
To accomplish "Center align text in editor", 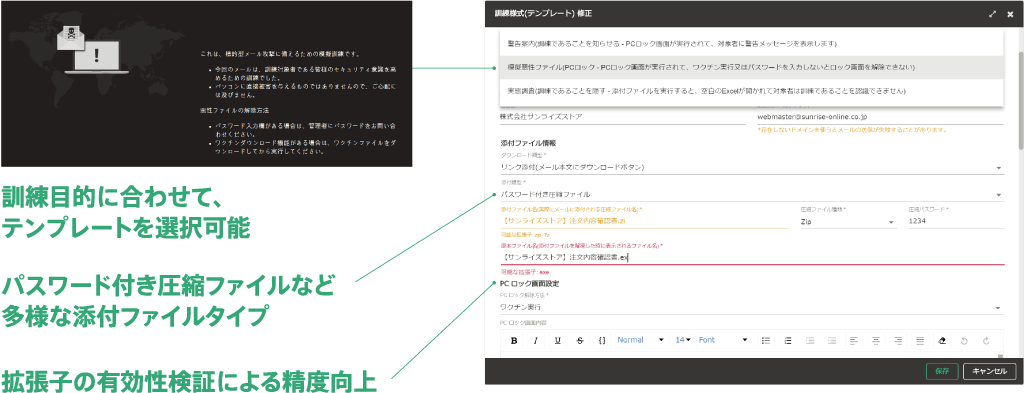I will tap(876, 340).
